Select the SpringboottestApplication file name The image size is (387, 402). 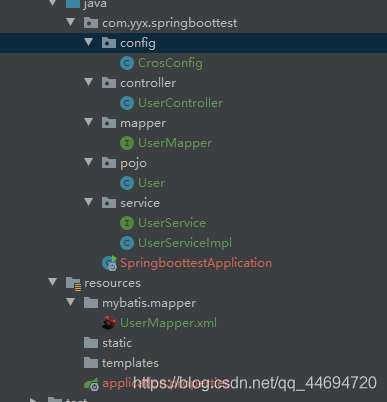click(196, 263)
